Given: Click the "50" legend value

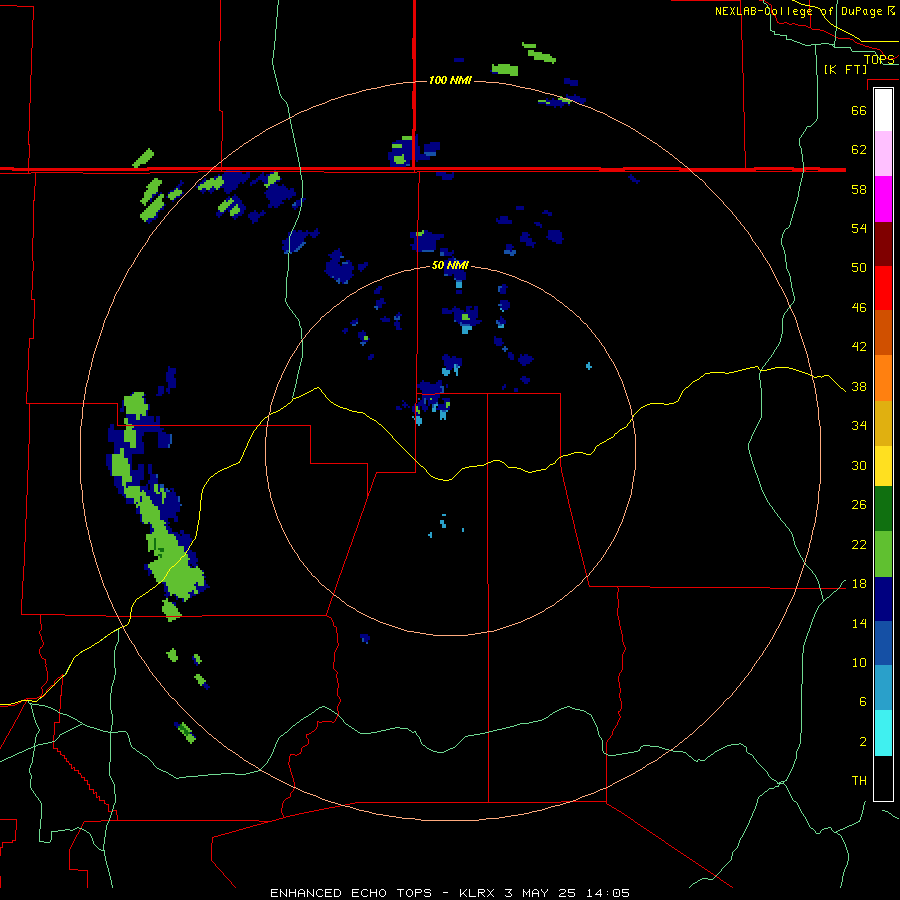Looking at the screenshot, I should [x=859, y=267].
